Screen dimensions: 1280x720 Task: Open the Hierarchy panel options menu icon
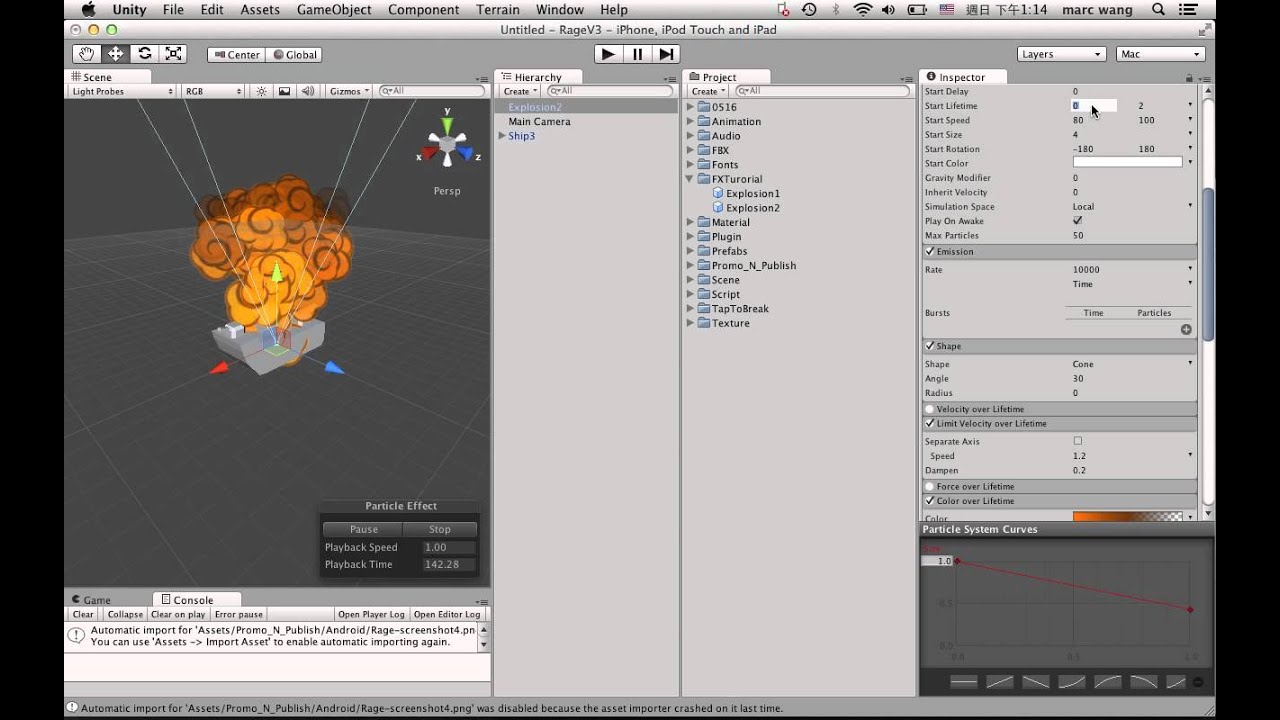671,77
